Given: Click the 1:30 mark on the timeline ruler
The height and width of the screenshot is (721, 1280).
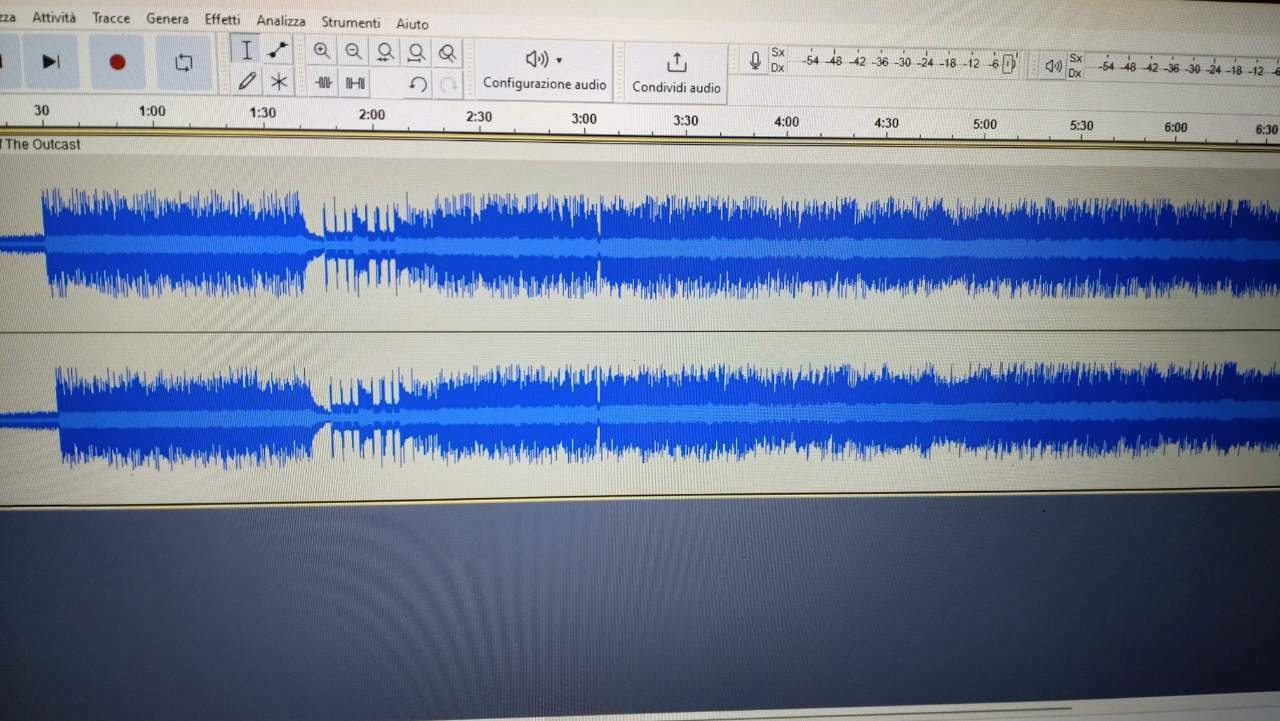Looking at the screenshot, I should 262,113.
